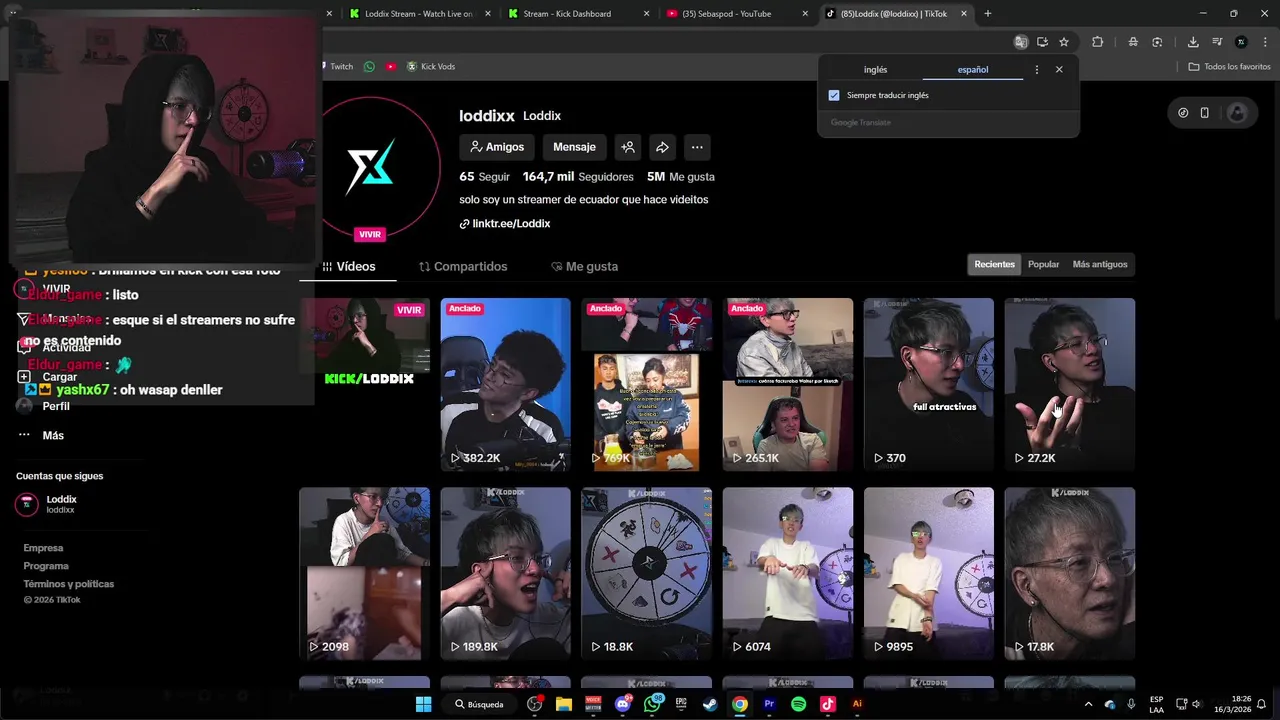Open the video with 189.8K views
The height and width of the screenshot is (720, 1280).
tap(506, 573)
